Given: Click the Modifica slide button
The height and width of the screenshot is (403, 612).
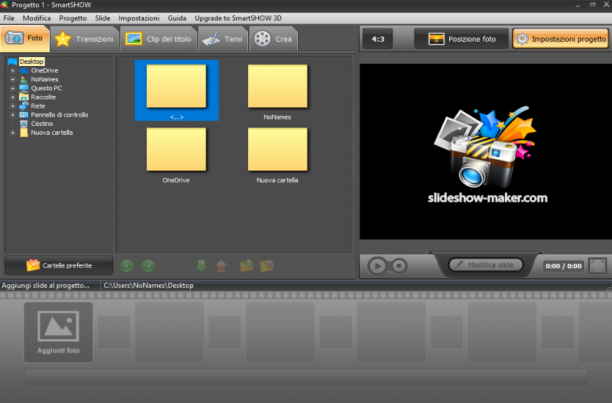Looking at the screenshot, I should (486, 265).
